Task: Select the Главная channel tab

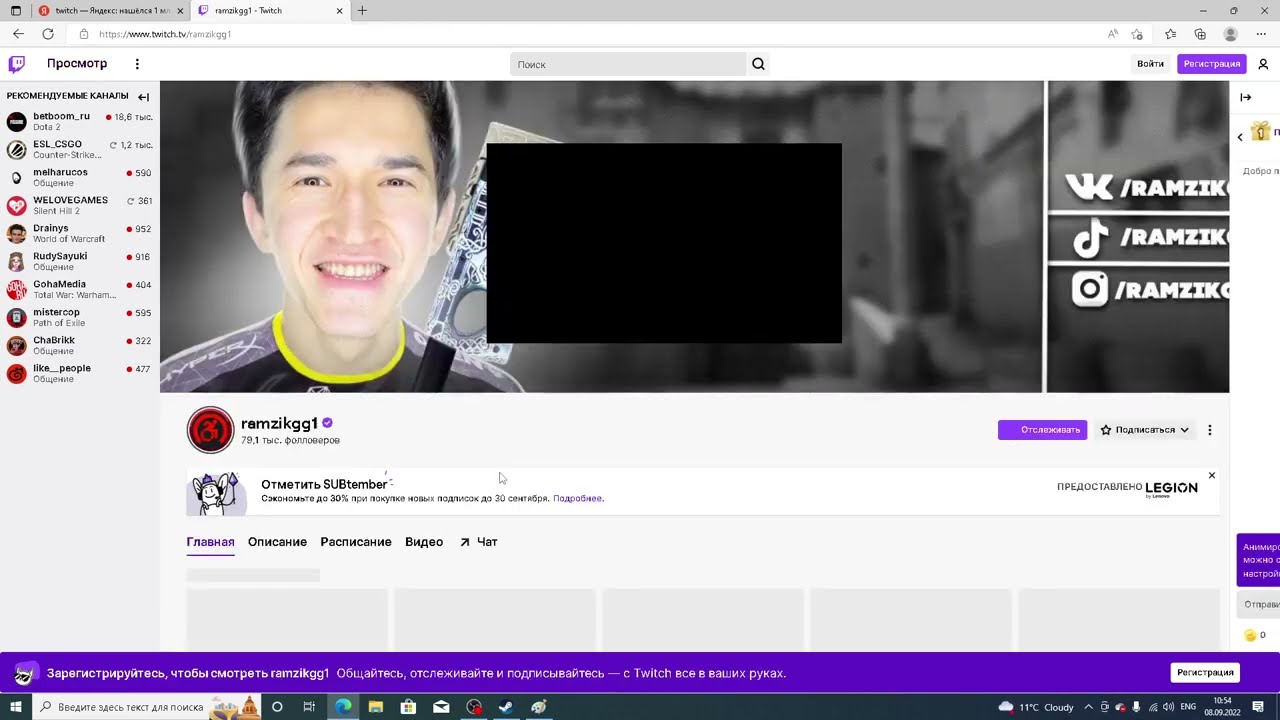Action: [210, 542]
